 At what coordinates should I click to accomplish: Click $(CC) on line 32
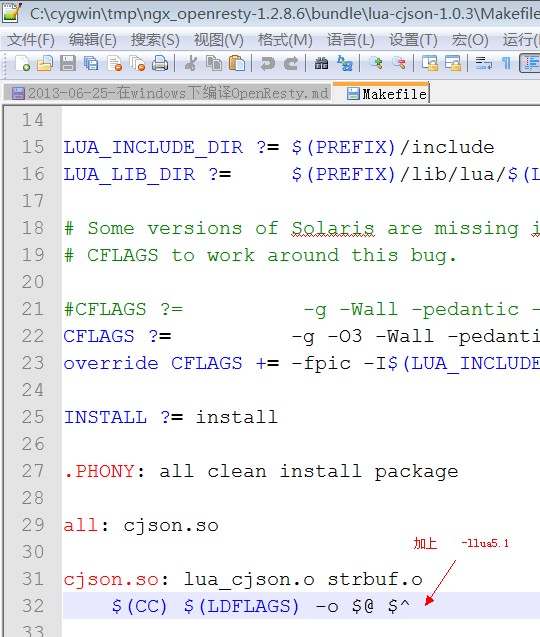[x=139, y=606]
